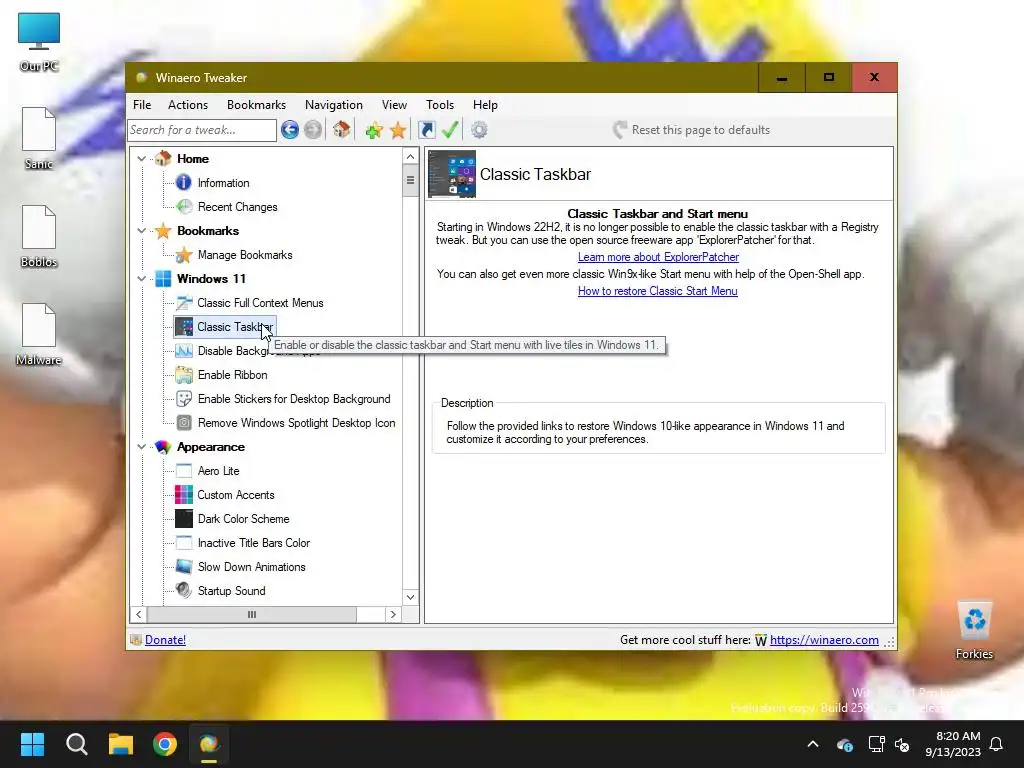Select Classic Full Context Menus
The width and height of the screenshot is (1024, 768).
(x=260, y=303)
